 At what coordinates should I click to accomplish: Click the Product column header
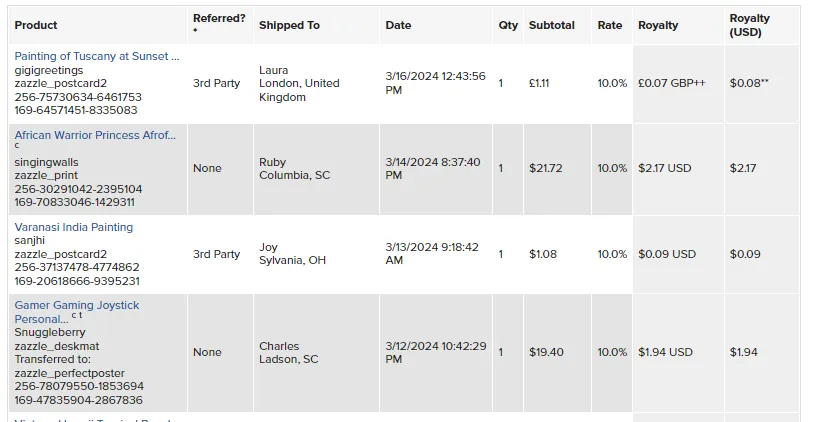pos(36,25)
